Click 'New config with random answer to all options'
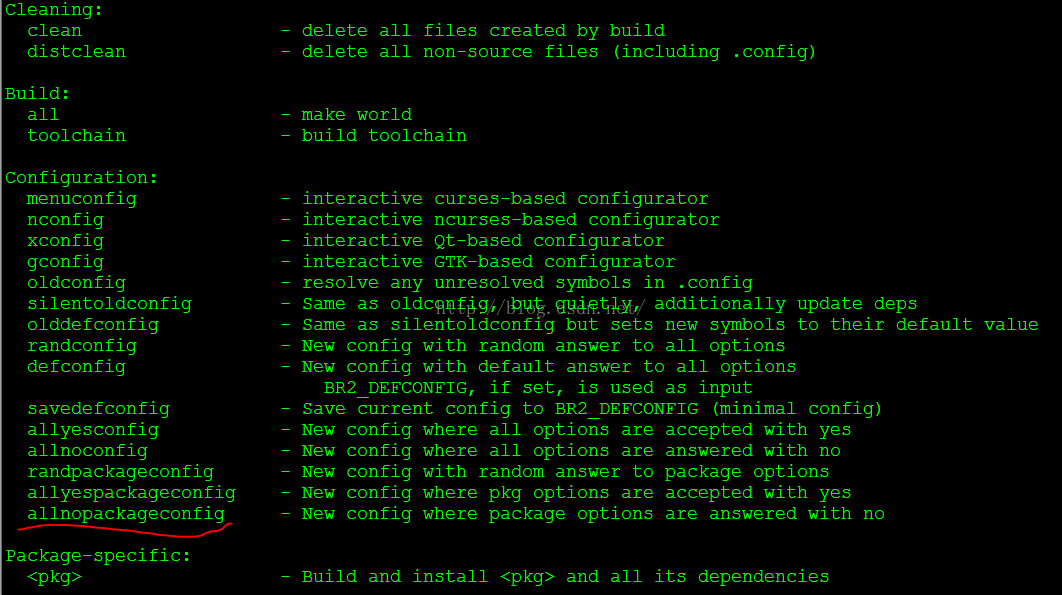Viewport: 1062px width, 595px height. 544,346
